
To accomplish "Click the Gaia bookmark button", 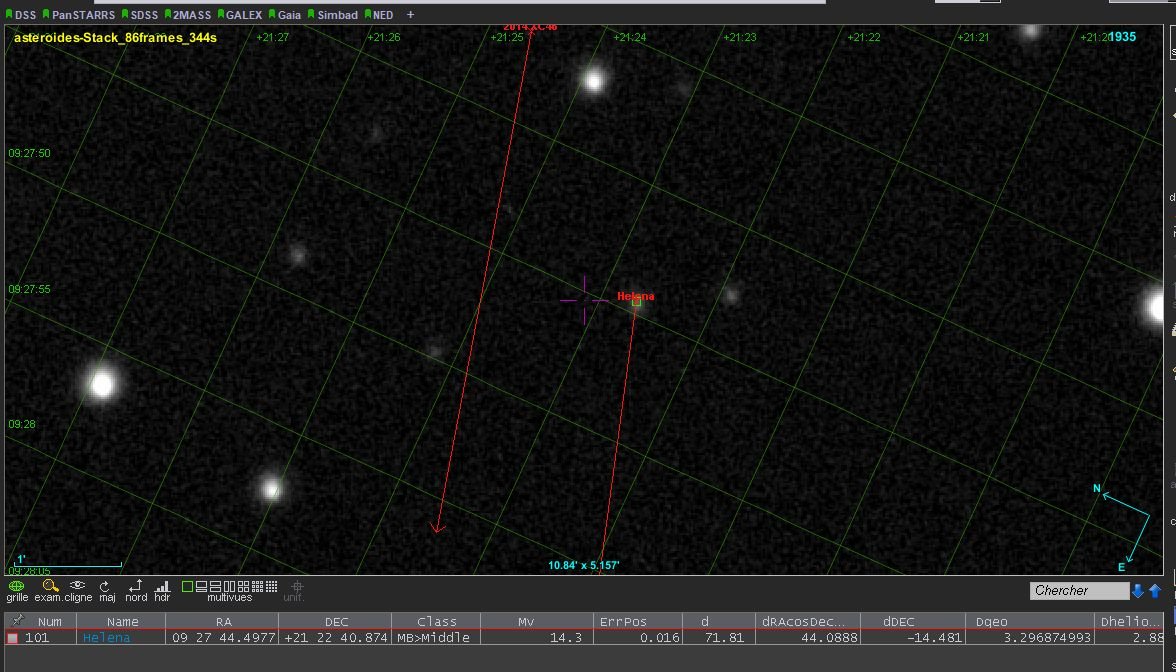I will 286,15.
